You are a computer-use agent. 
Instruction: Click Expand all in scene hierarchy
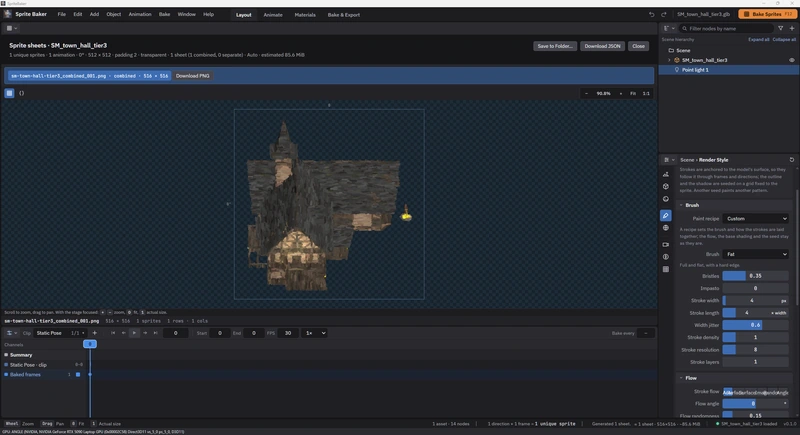759,39
